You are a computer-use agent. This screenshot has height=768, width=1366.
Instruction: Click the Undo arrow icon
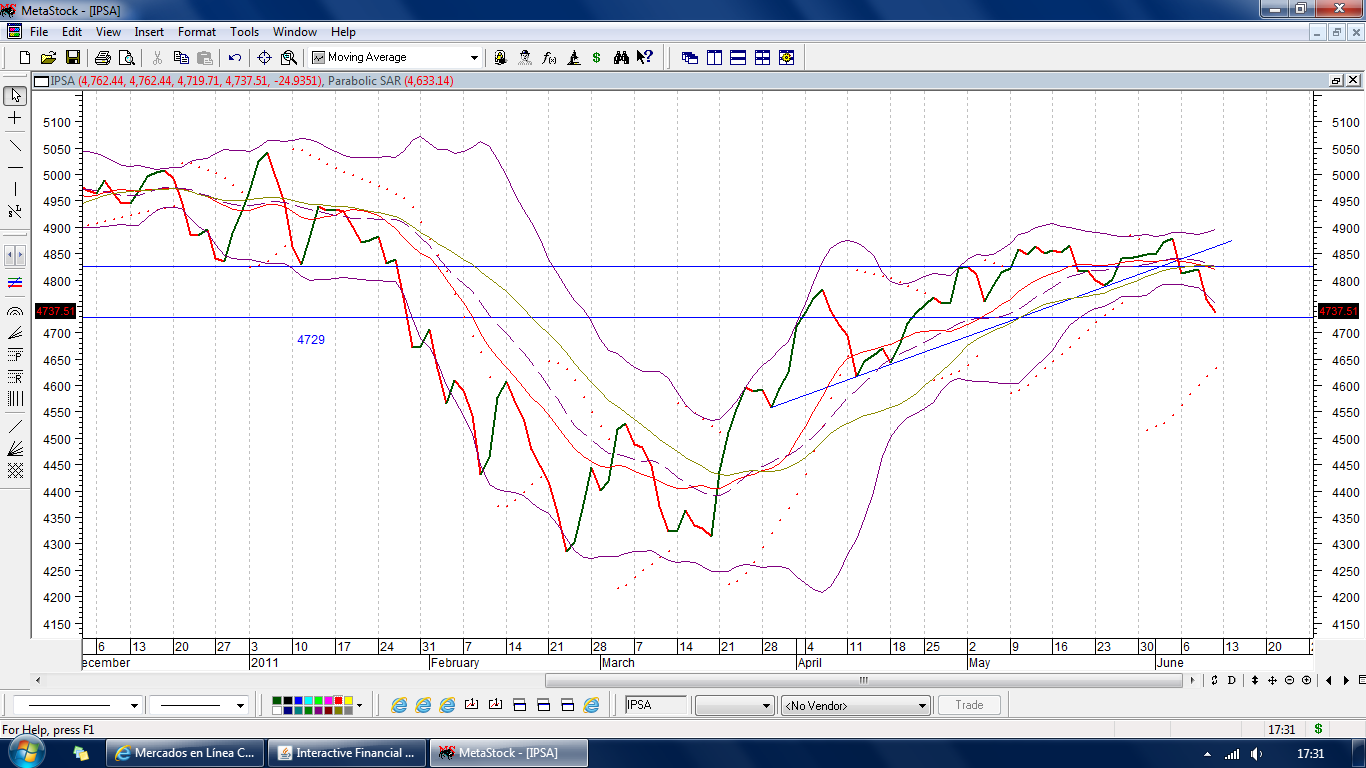point(235,58)
